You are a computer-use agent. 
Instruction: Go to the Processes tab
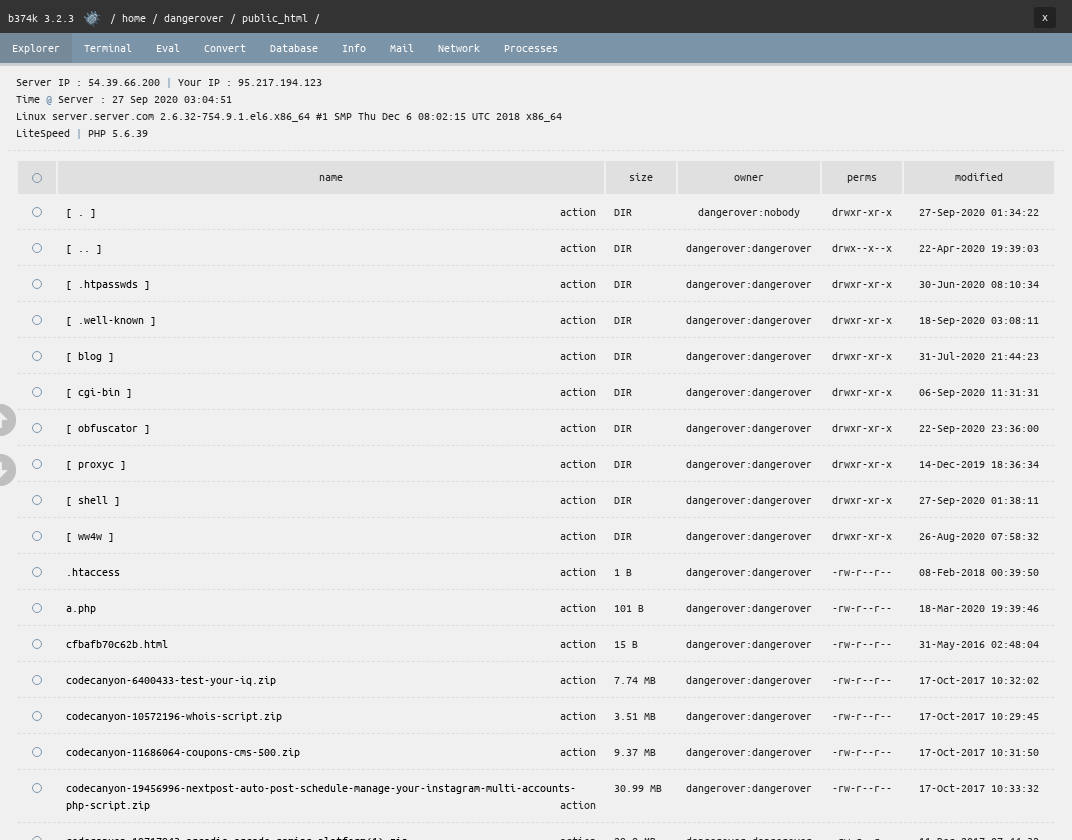click(530, 48)
